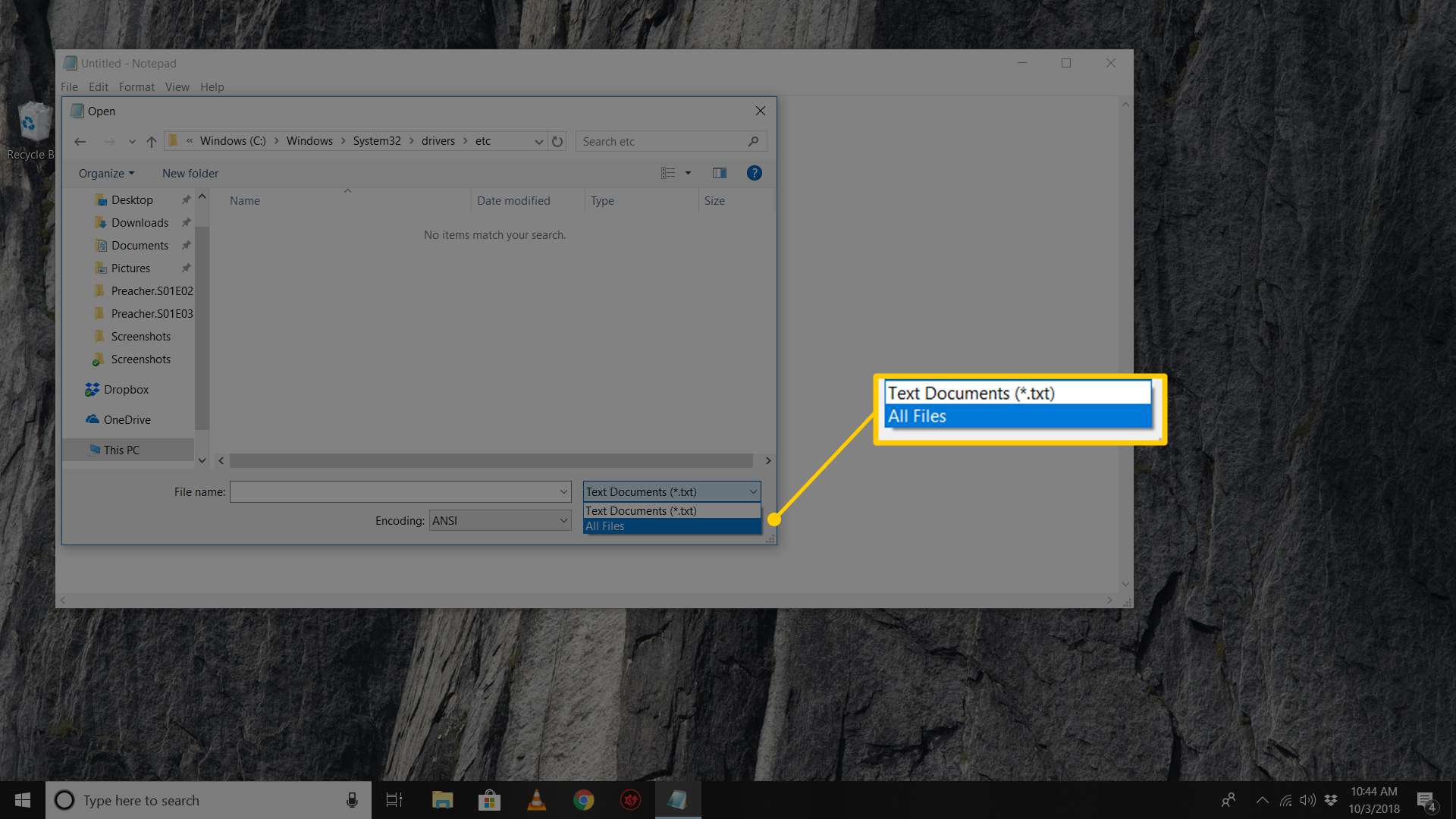Click the Encoding ANSI dropdown

[x=498, y=520]
